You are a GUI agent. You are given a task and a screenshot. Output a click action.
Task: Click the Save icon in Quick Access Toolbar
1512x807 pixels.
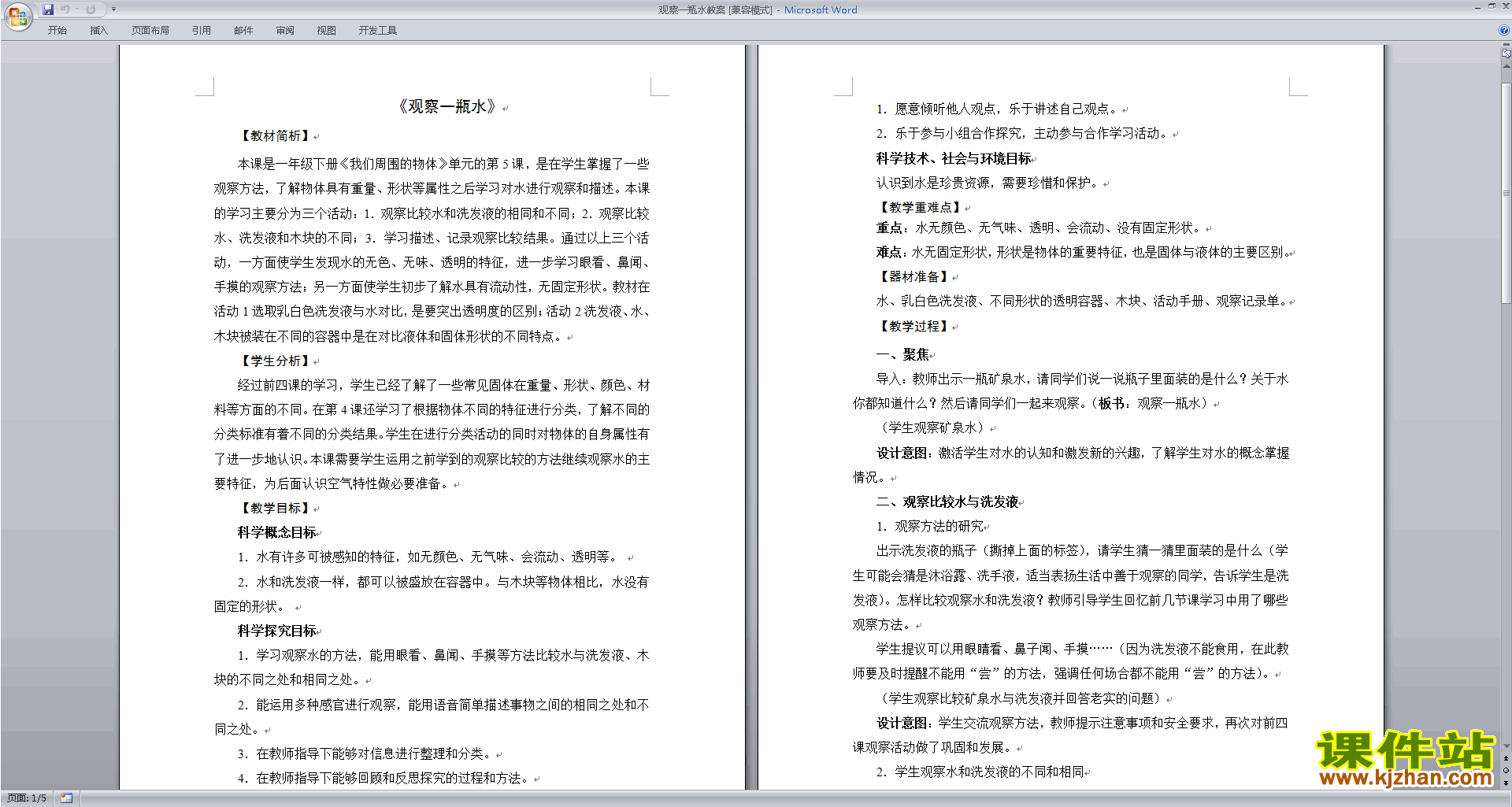click(x=48, y=9)
